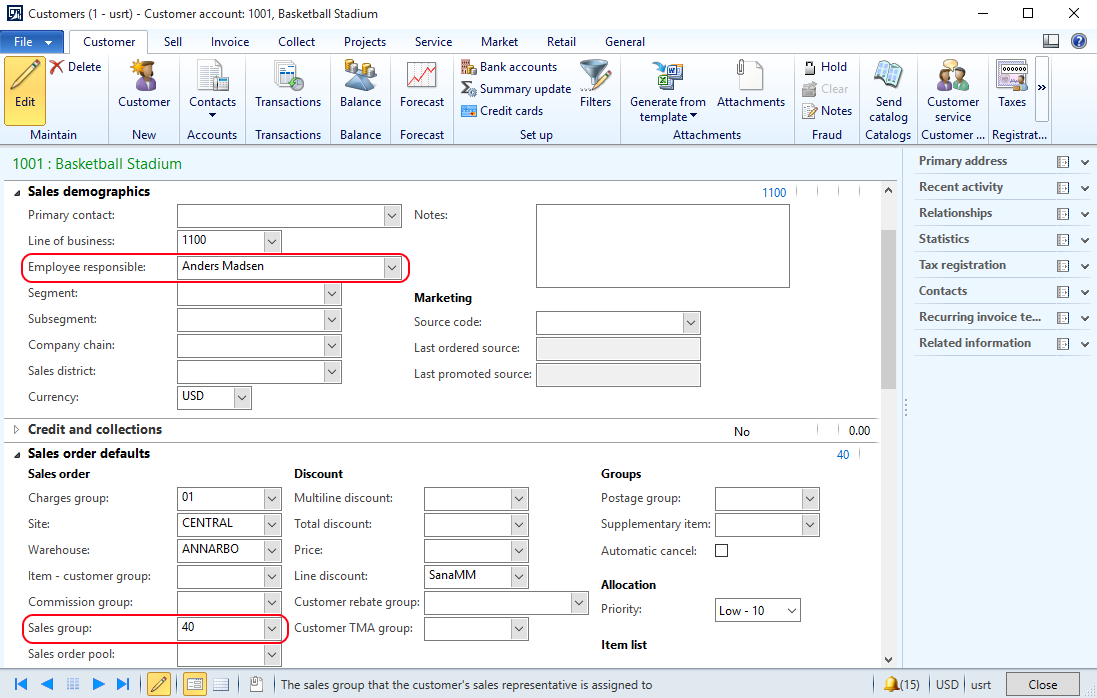Switch to the General tab
Viewport: 1097px width, 698px height.
[x=625, y=42]
